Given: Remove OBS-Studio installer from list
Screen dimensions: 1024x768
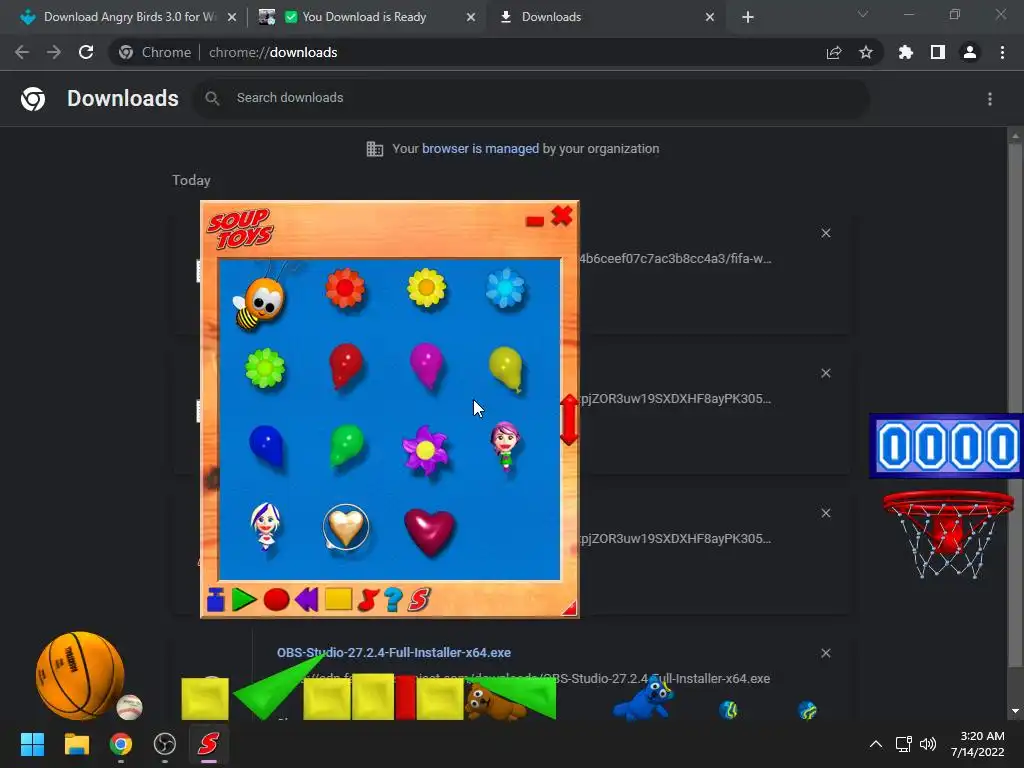Looking at the screenshot, I should point(826,653).
